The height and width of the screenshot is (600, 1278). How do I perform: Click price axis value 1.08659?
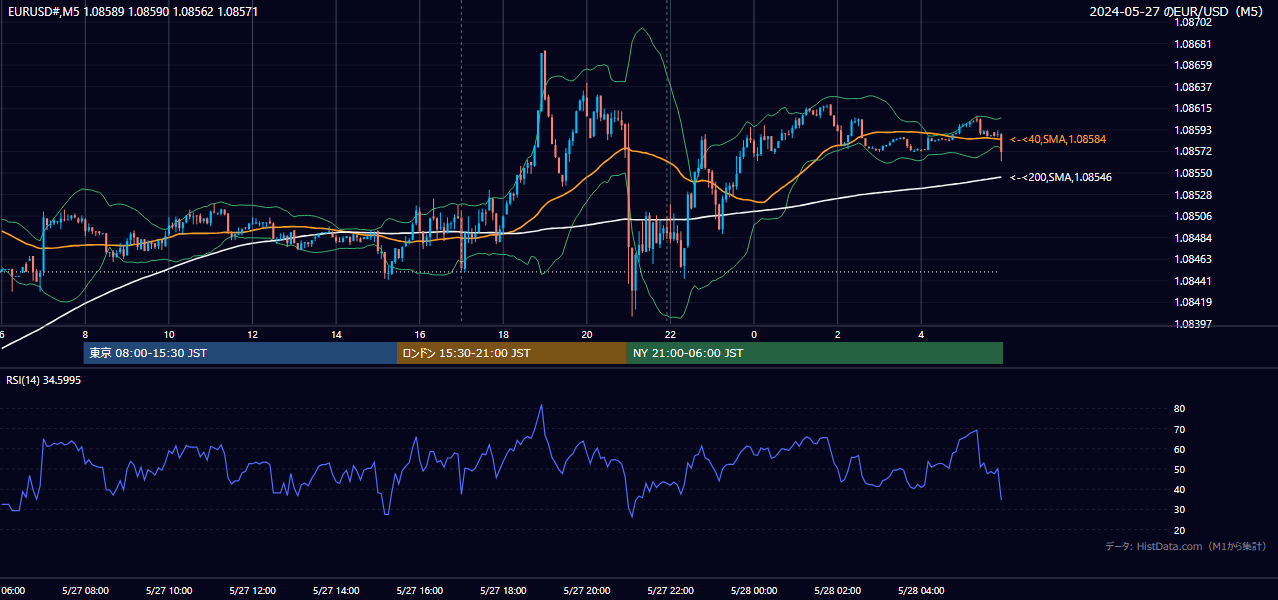[1192, 65]
